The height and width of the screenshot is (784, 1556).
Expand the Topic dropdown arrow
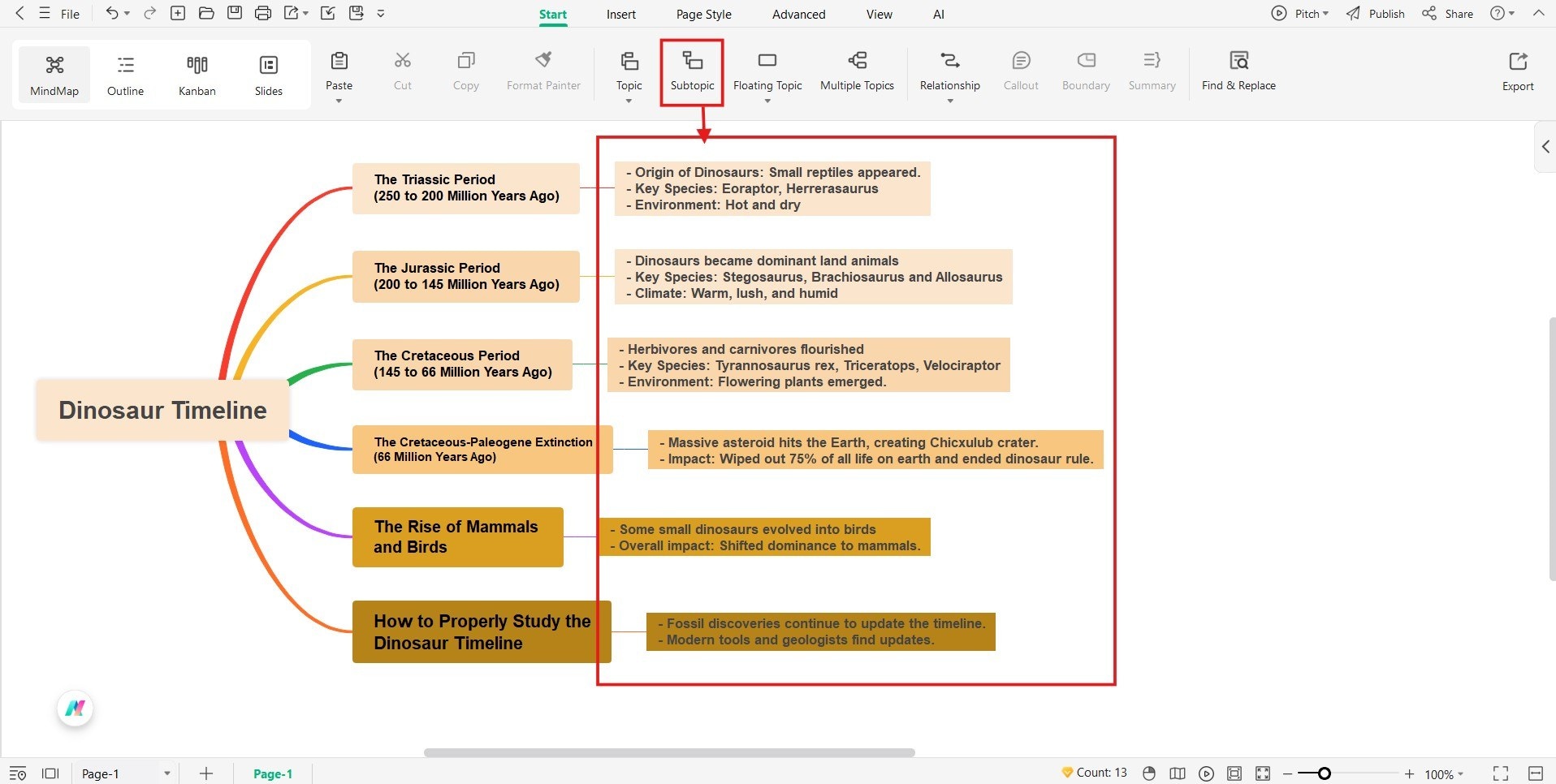click(x=629, y=101)
